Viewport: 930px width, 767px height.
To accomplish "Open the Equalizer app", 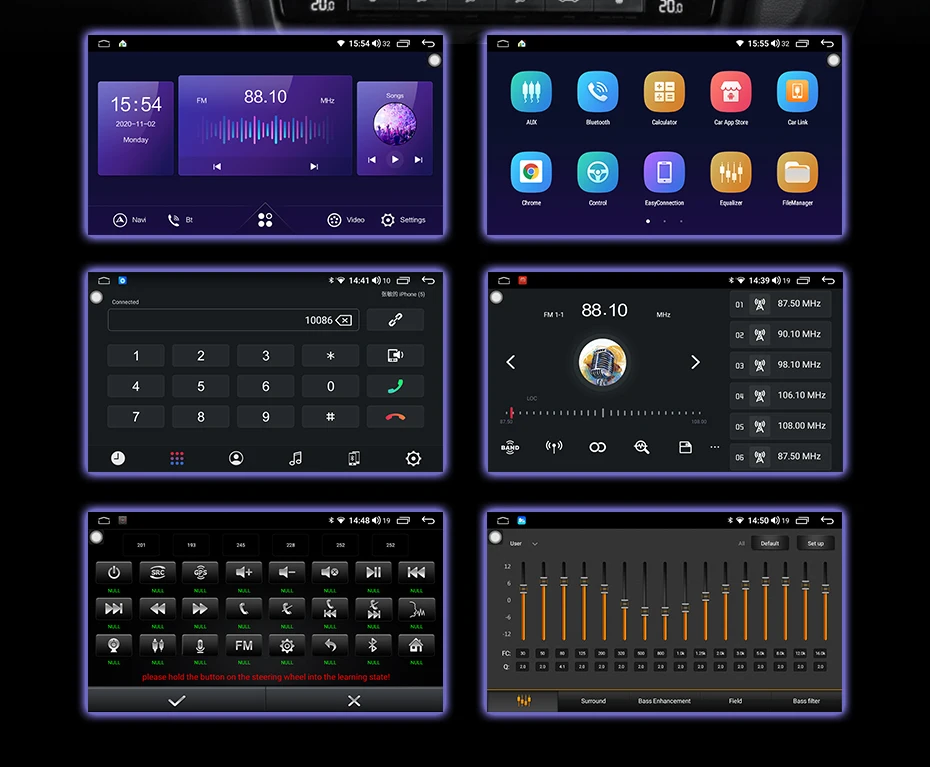I will 731,173.
